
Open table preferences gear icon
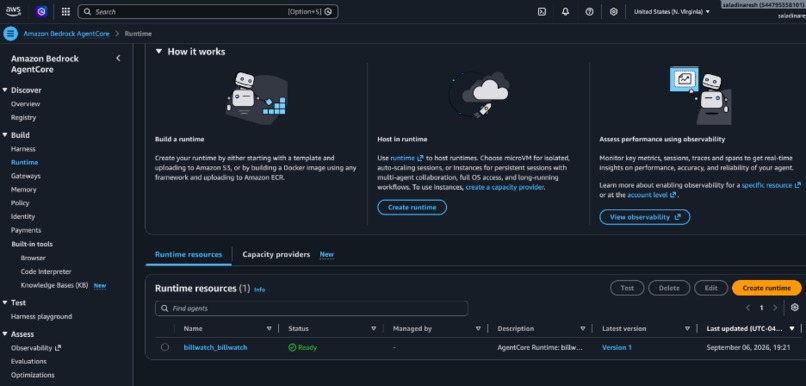795,307
